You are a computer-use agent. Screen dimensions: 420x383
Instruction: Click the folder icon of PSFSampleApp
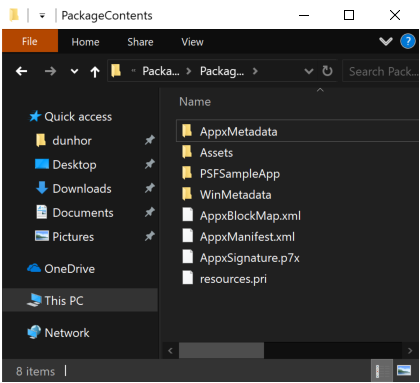[187, 173]
